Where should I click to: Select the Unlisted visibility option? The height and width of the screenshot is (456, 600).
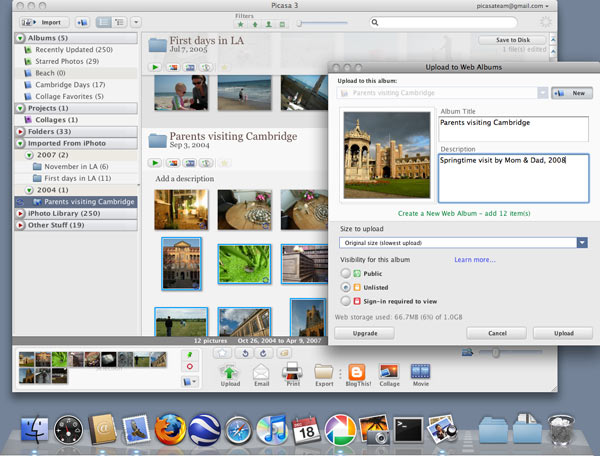click(347, 285)
